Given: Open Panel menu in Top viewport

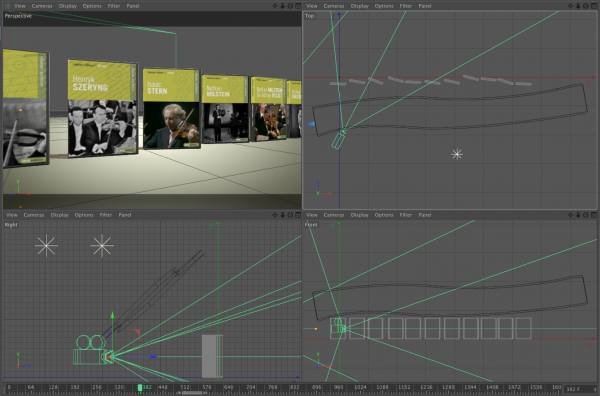Looking at the screenshot, I should (x=425, y=6).
